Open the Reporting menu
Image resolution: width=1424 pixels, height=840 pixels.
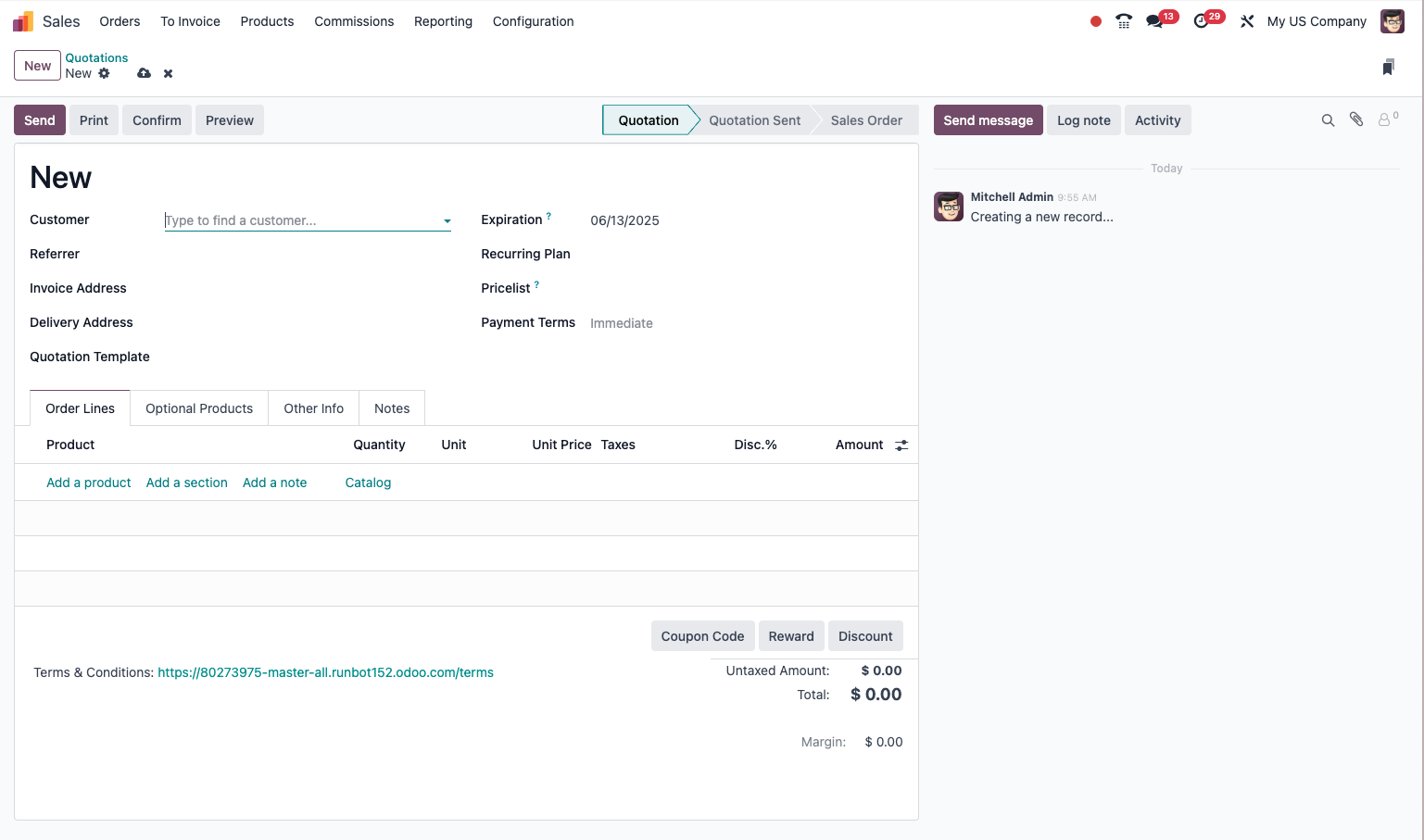(x=443, y=21)
